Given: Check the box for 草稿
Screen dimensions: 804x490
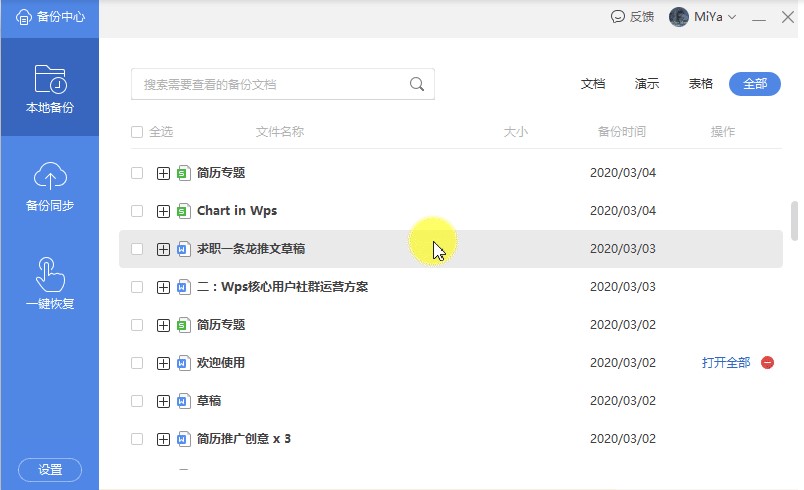Looking at the screenshot, I should 137,401.
